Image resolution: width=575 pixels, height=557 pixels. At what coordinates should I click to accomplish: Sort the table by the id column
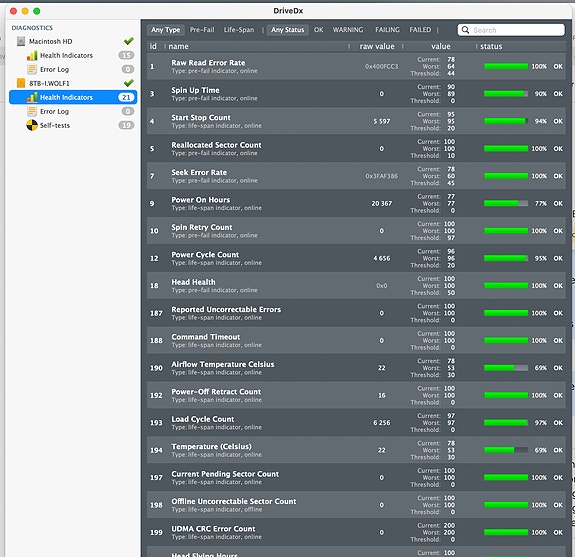153,46
